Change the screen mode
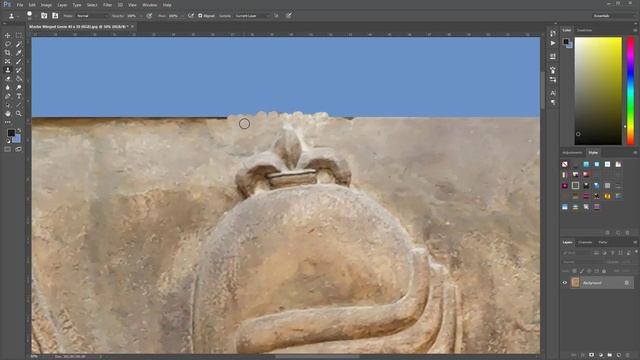This screenshot has height=360, width=640. point(19,149)
